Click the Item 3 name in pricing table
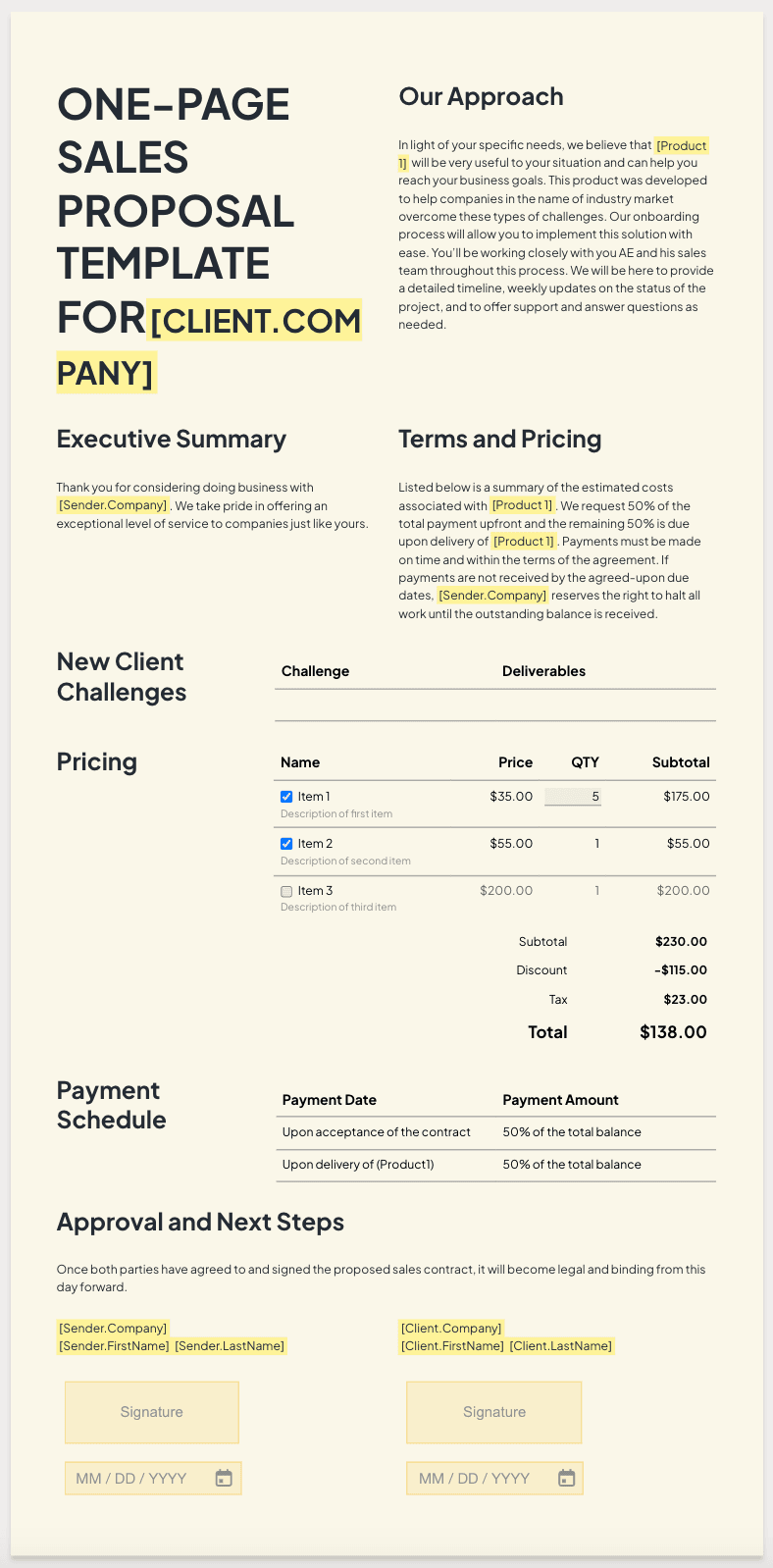Image resolution: width=773 pixels, height=1568 pixels. [315, 891]
